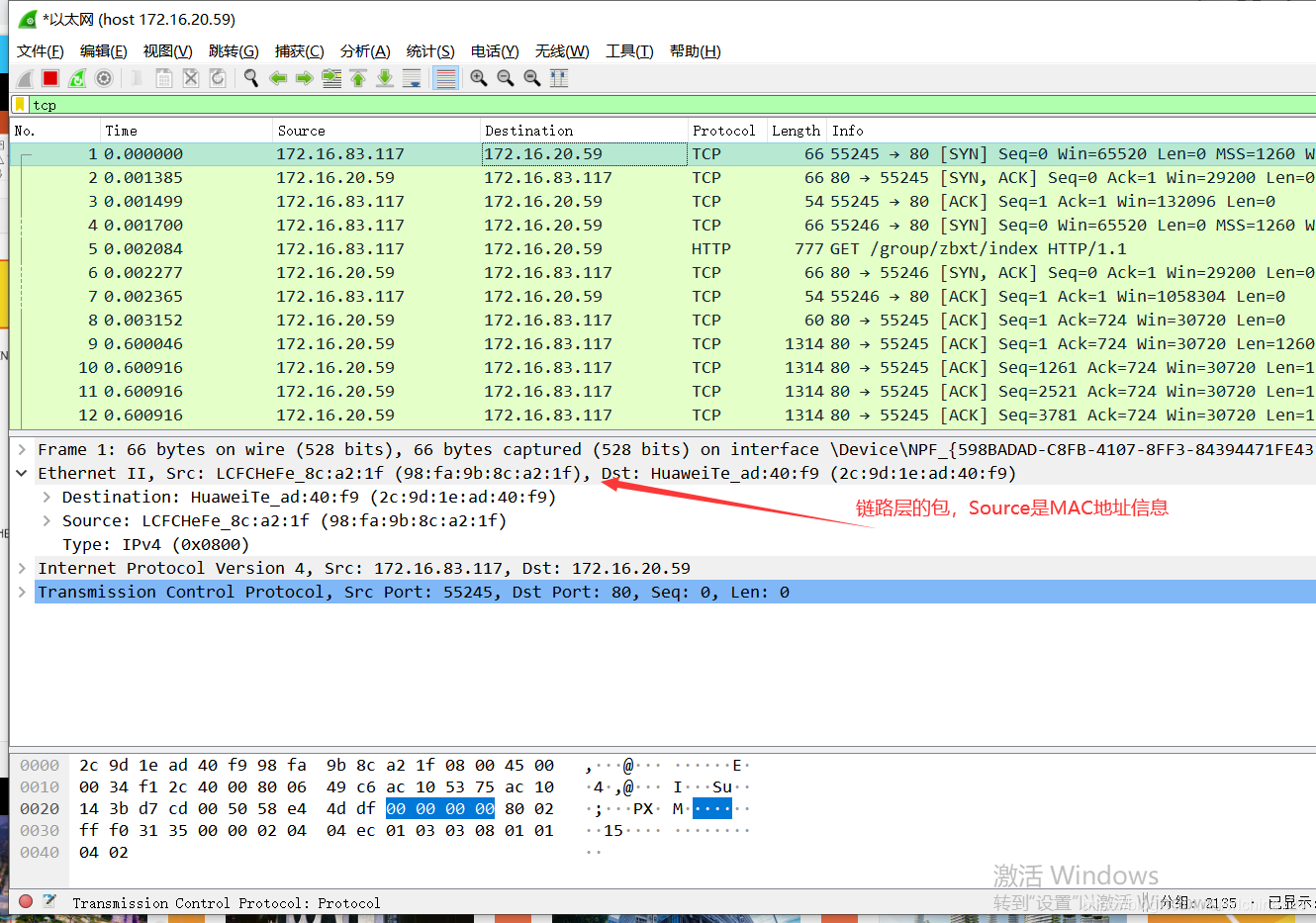Reset text zoom to normal size
Viewport: 1316px width, 923px height.
coord(532,78)
